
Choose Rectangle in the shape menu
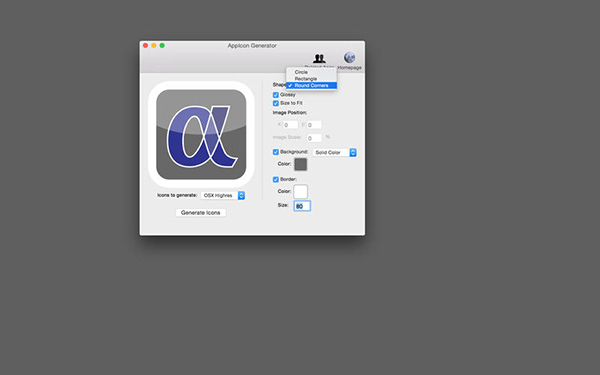tap(311, 78)
